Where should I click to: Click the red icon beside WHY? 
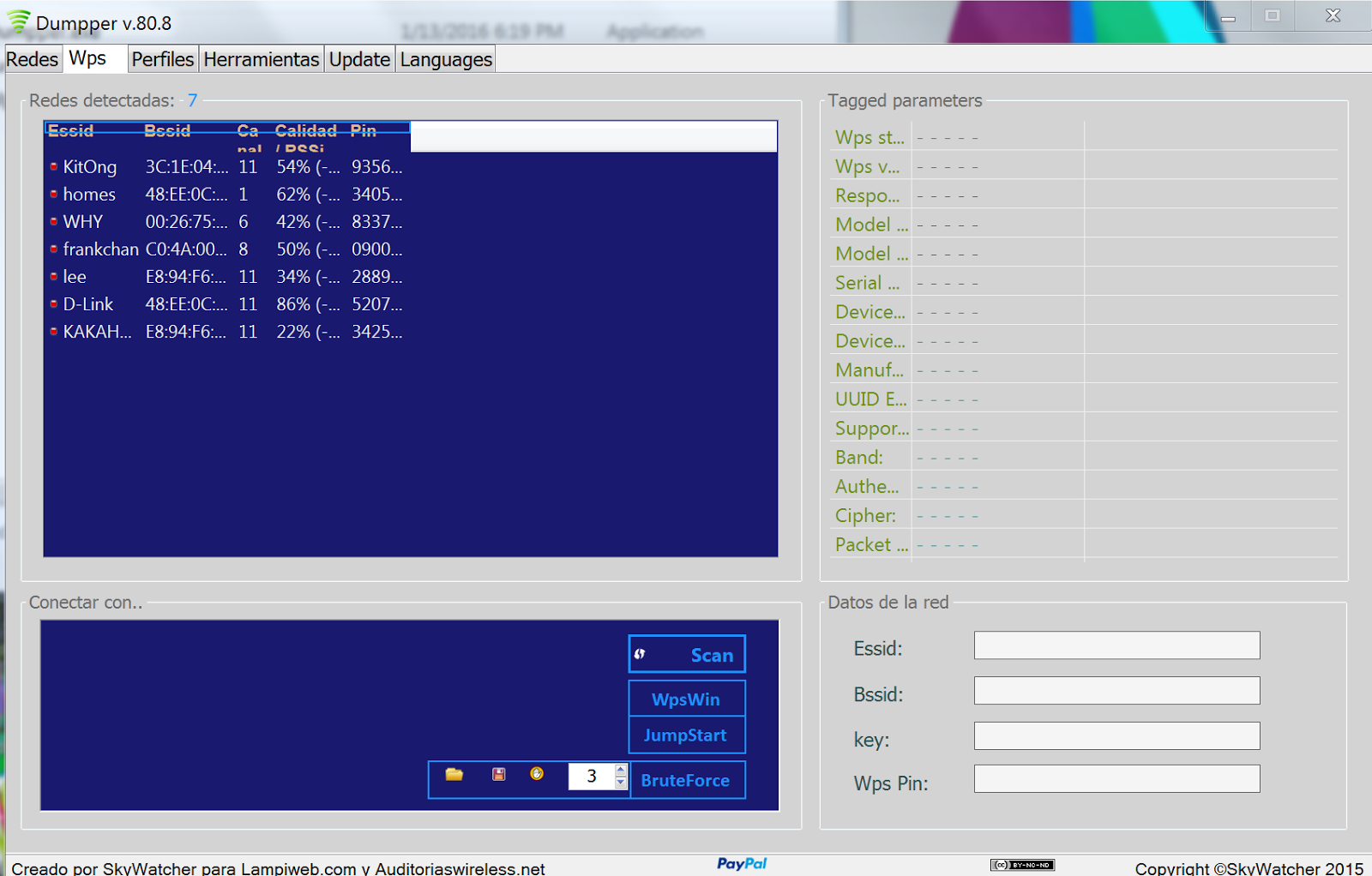(54, 221)
